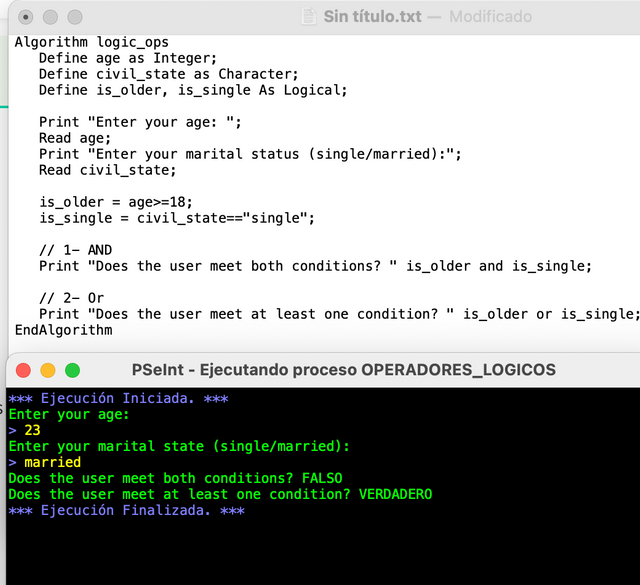Zoom the Sin título.txt editor window

(x=73, y=17)
